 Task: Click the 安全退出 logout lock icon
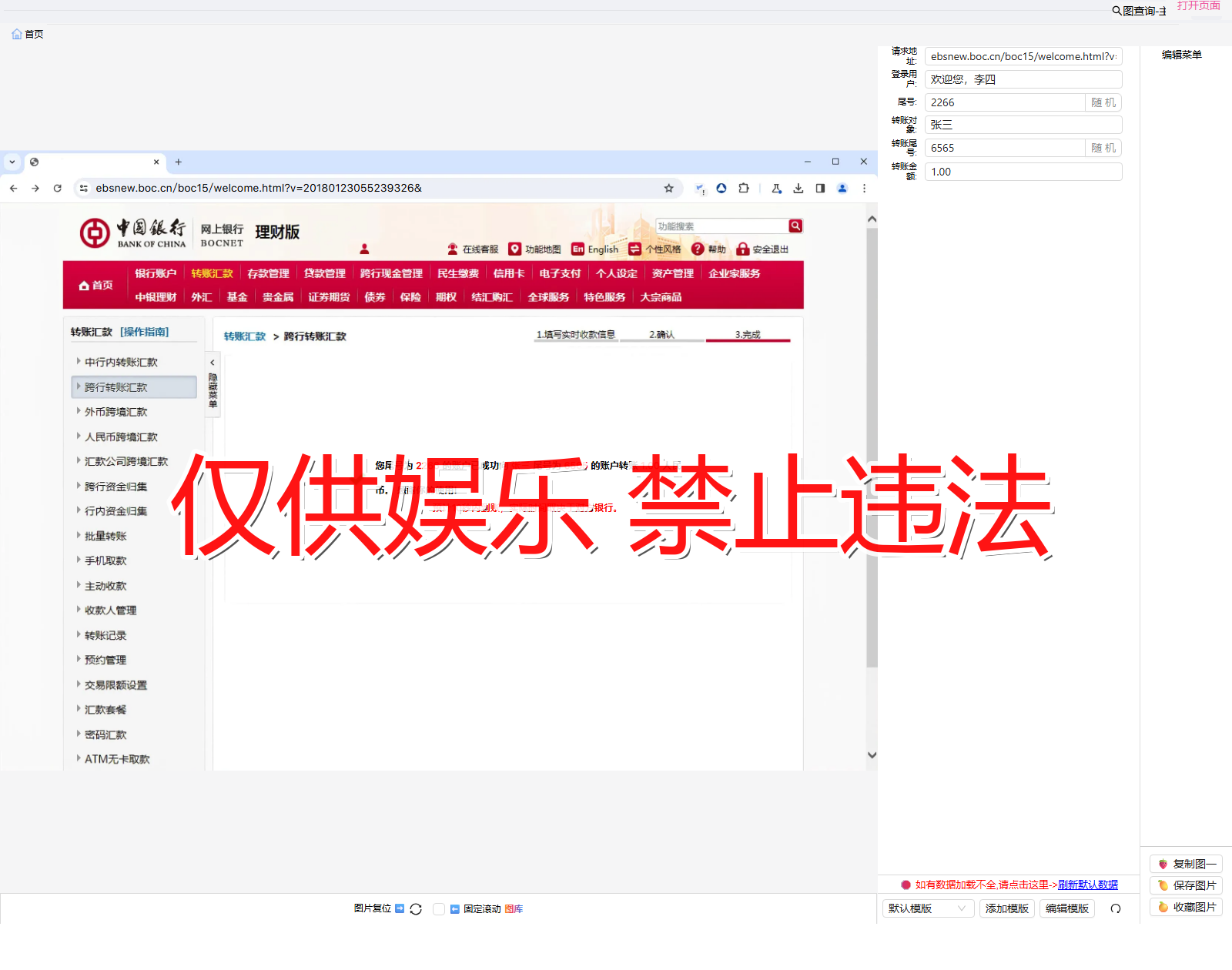click(x=742, y=249)
